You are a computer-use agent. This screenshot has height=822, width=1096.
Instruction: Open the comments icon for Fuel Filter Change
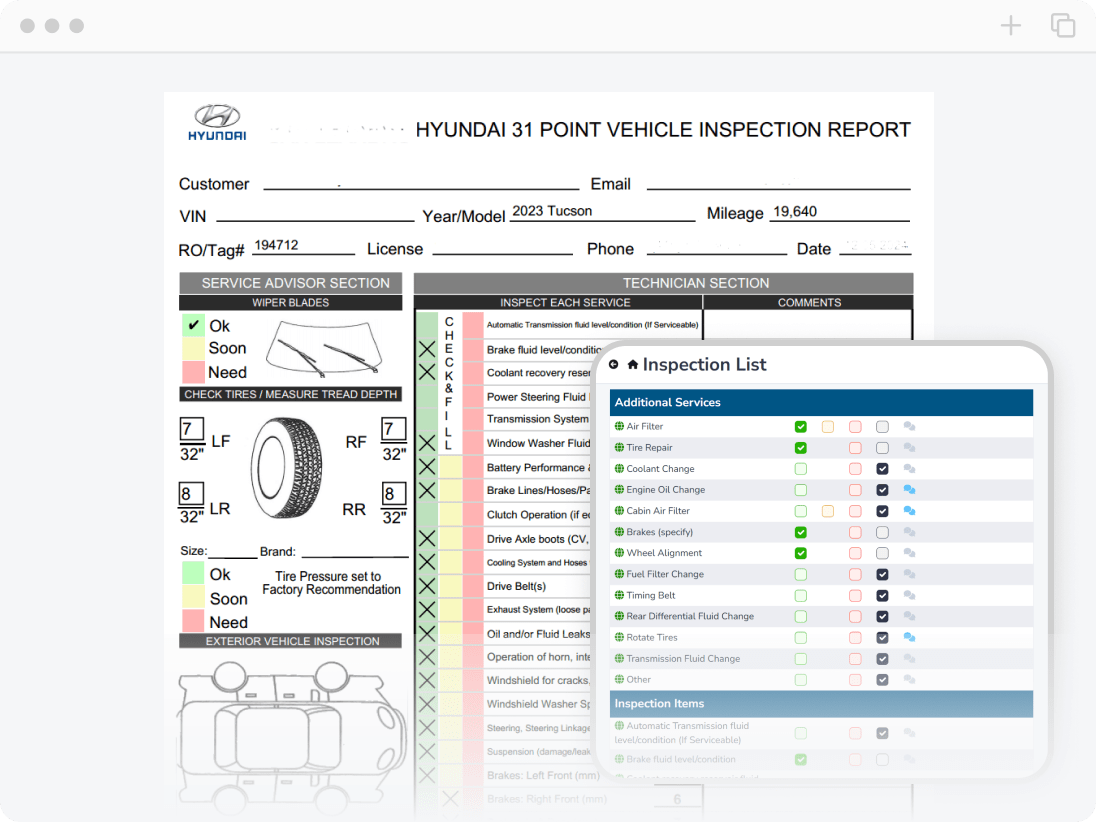(x=909, y=574)
